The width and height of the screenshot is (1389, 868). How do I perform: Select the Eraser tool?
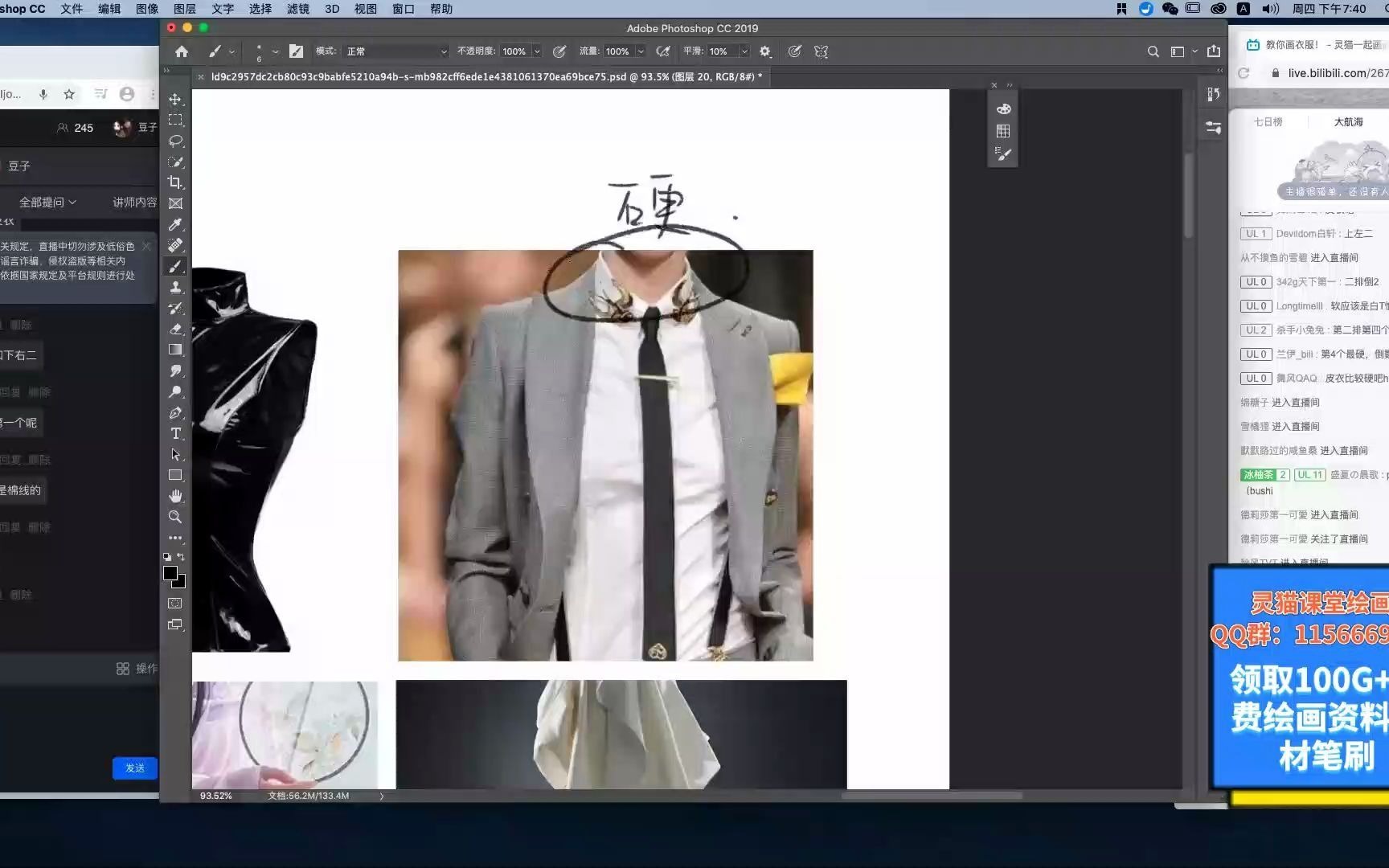(175, 329)
